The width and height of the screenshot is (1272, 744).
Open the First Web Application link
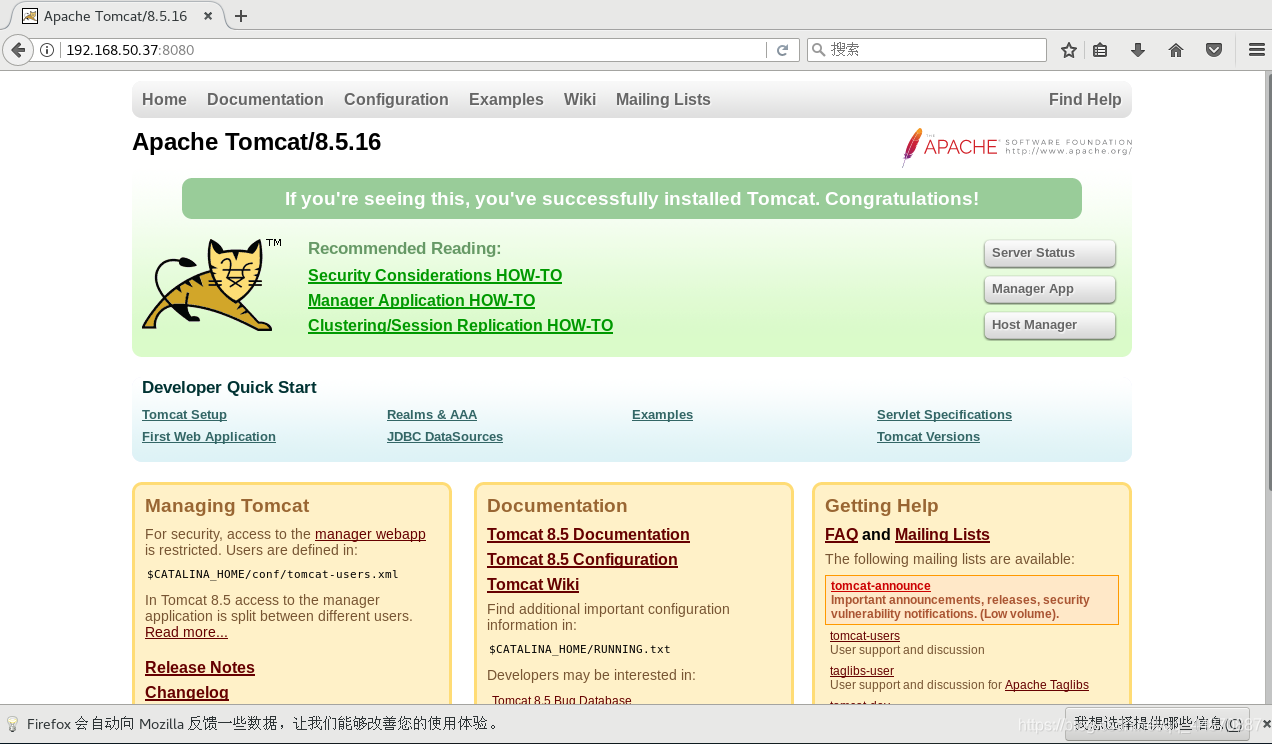point(209,436)
